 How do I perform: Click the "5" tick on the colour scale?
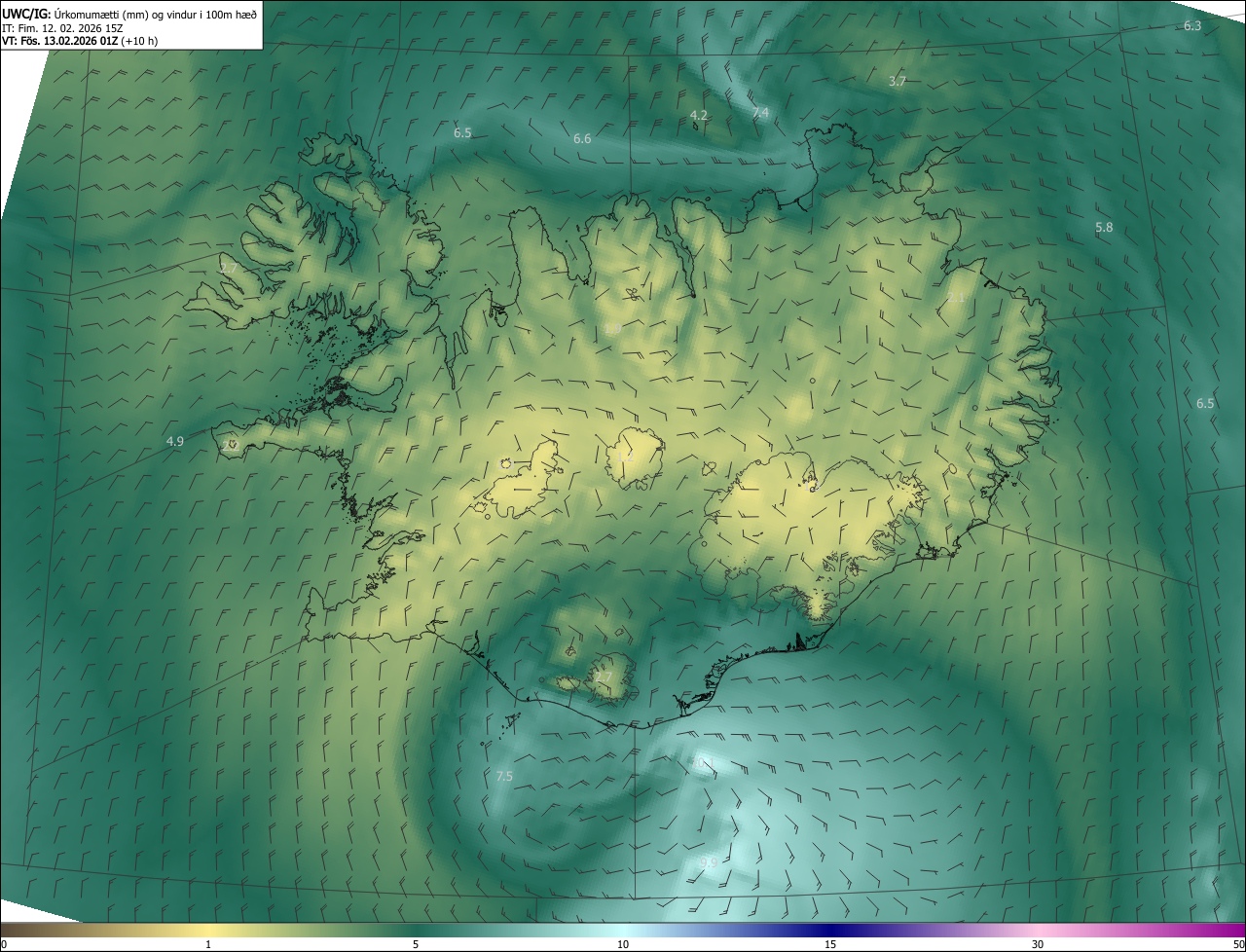coord(416,945)
